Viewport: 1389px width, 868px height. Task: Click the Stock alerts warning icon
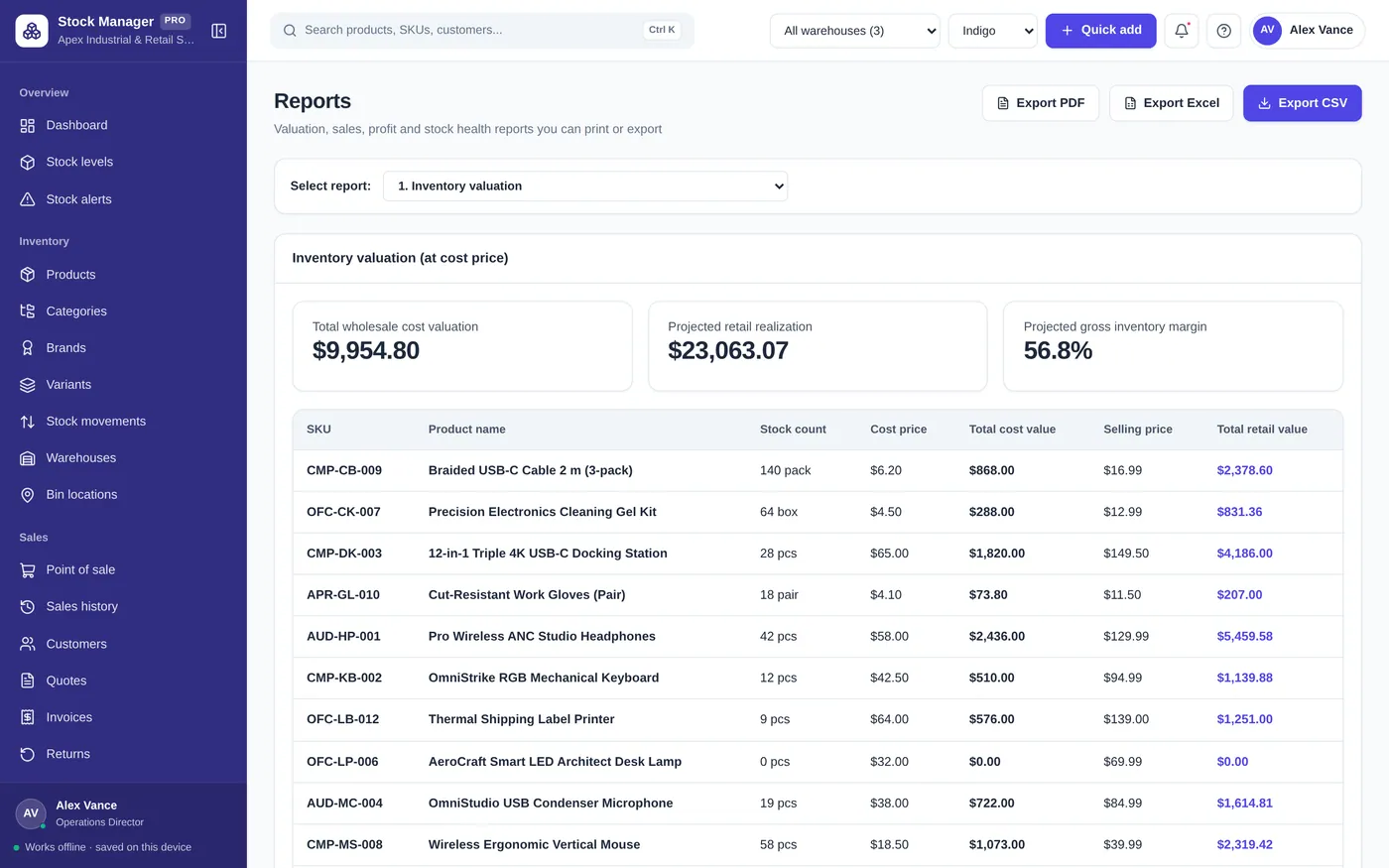click(28, 199)
